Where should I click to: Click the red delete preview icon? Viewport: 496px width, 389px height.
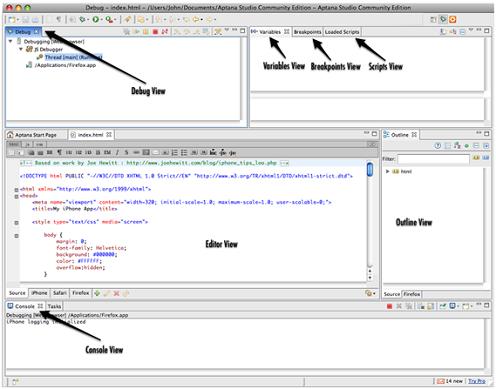pyautogui.click(x=116, y=293)
